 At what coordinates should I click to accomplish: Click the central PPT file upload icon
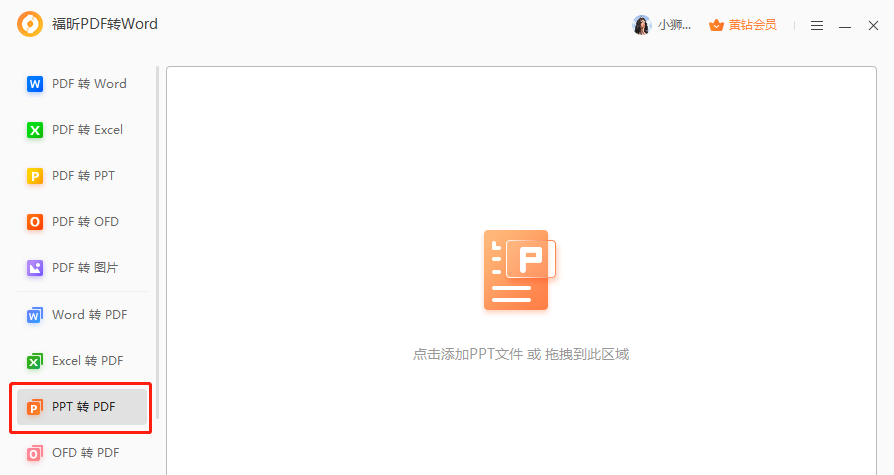click(x=518, y=270)
